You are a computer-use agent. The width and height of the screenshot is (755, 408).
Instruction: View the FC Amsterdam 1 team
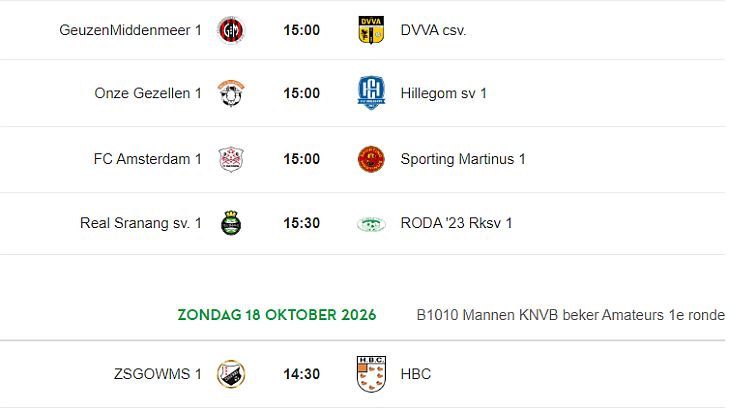[x=147, y=159]
